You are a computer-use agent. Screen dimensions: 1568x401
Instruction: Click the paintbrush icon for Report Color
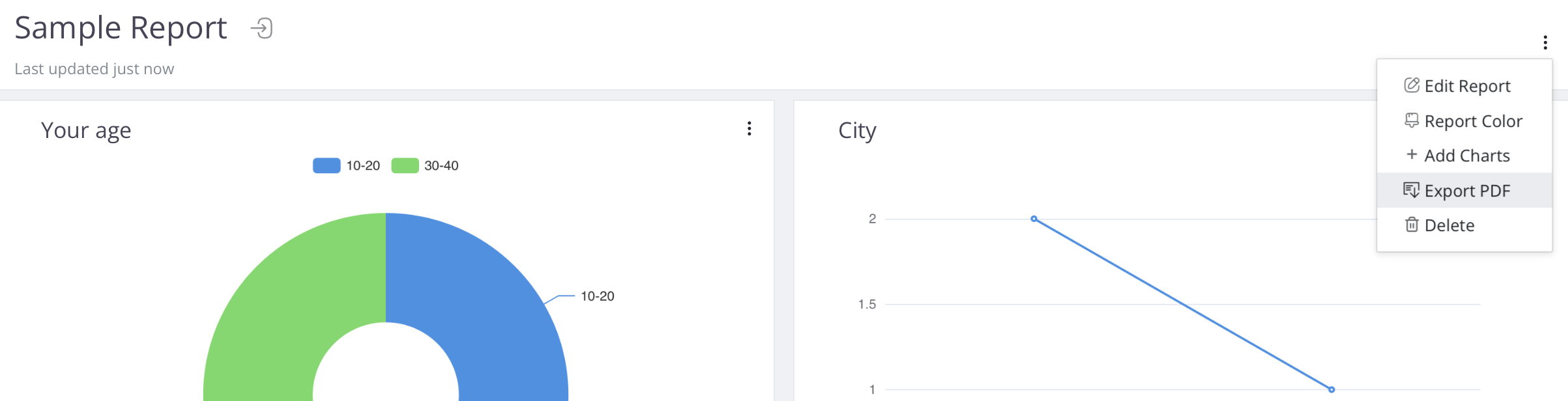1412,121
